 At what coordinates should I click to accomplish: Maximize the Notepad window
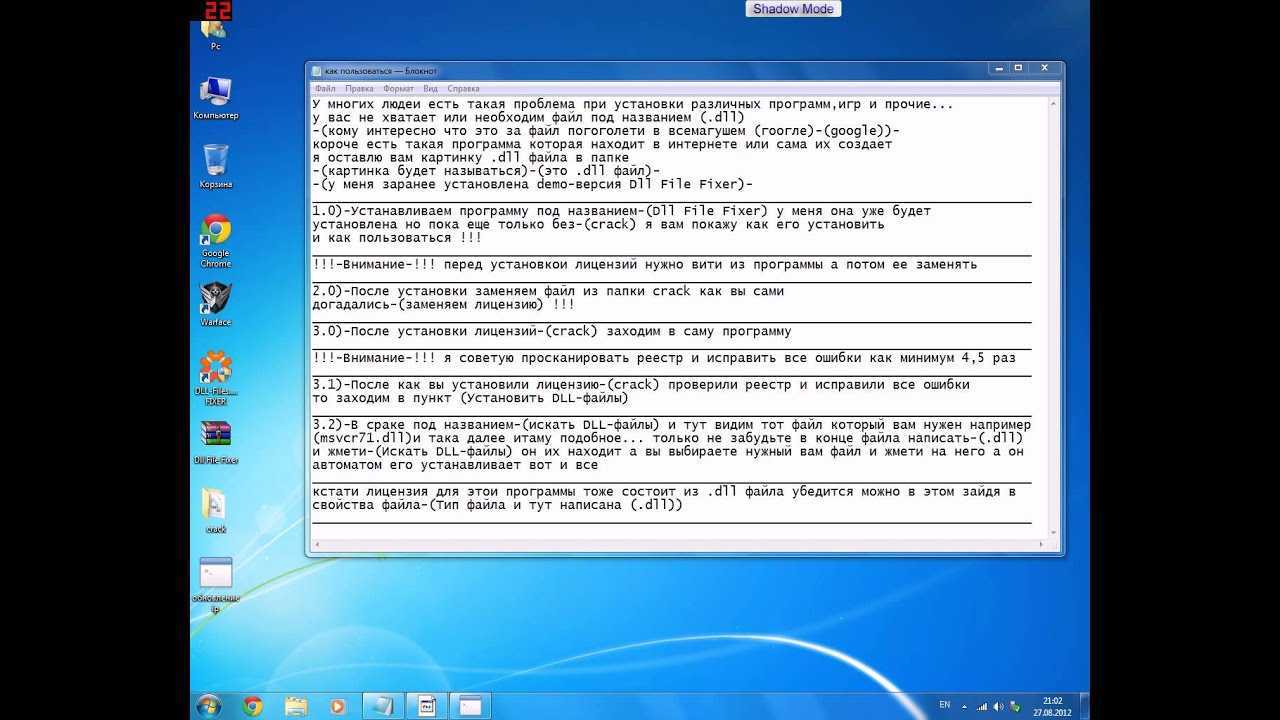coord(1019,68)
